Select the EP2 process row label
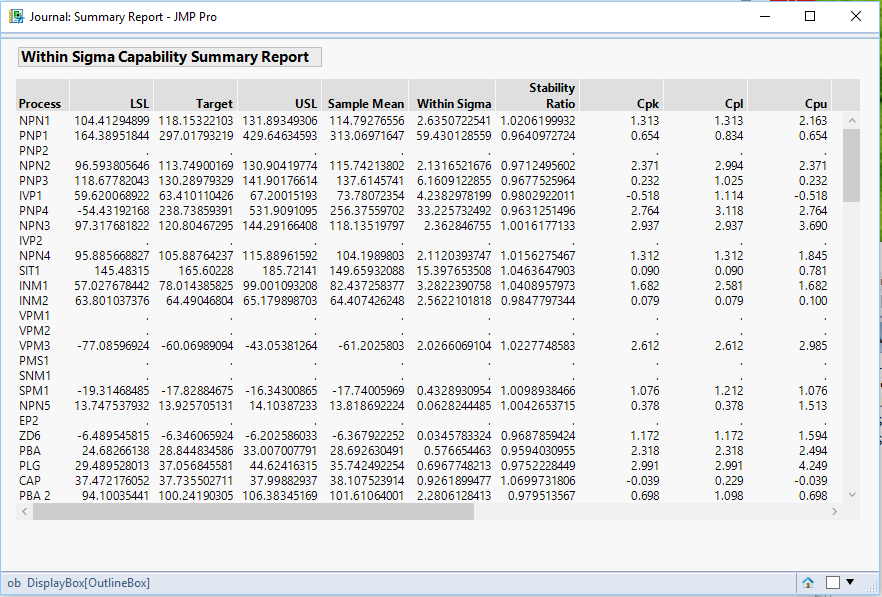Viewport: 882px width, 597px height. pyautogui.click(x=28, y=421)
